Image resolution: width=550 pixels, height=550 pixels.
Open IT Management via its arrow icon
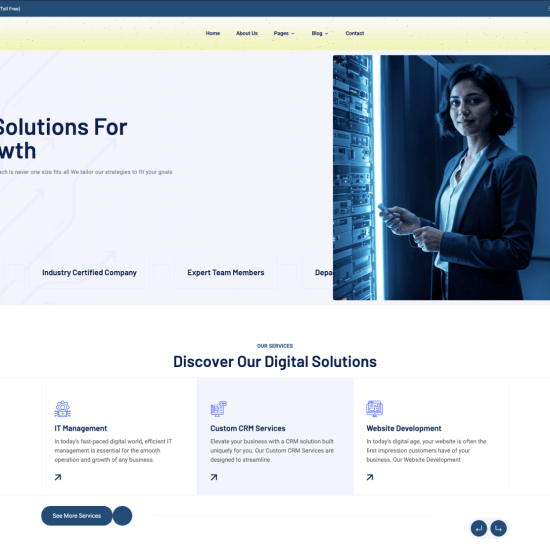58,477
